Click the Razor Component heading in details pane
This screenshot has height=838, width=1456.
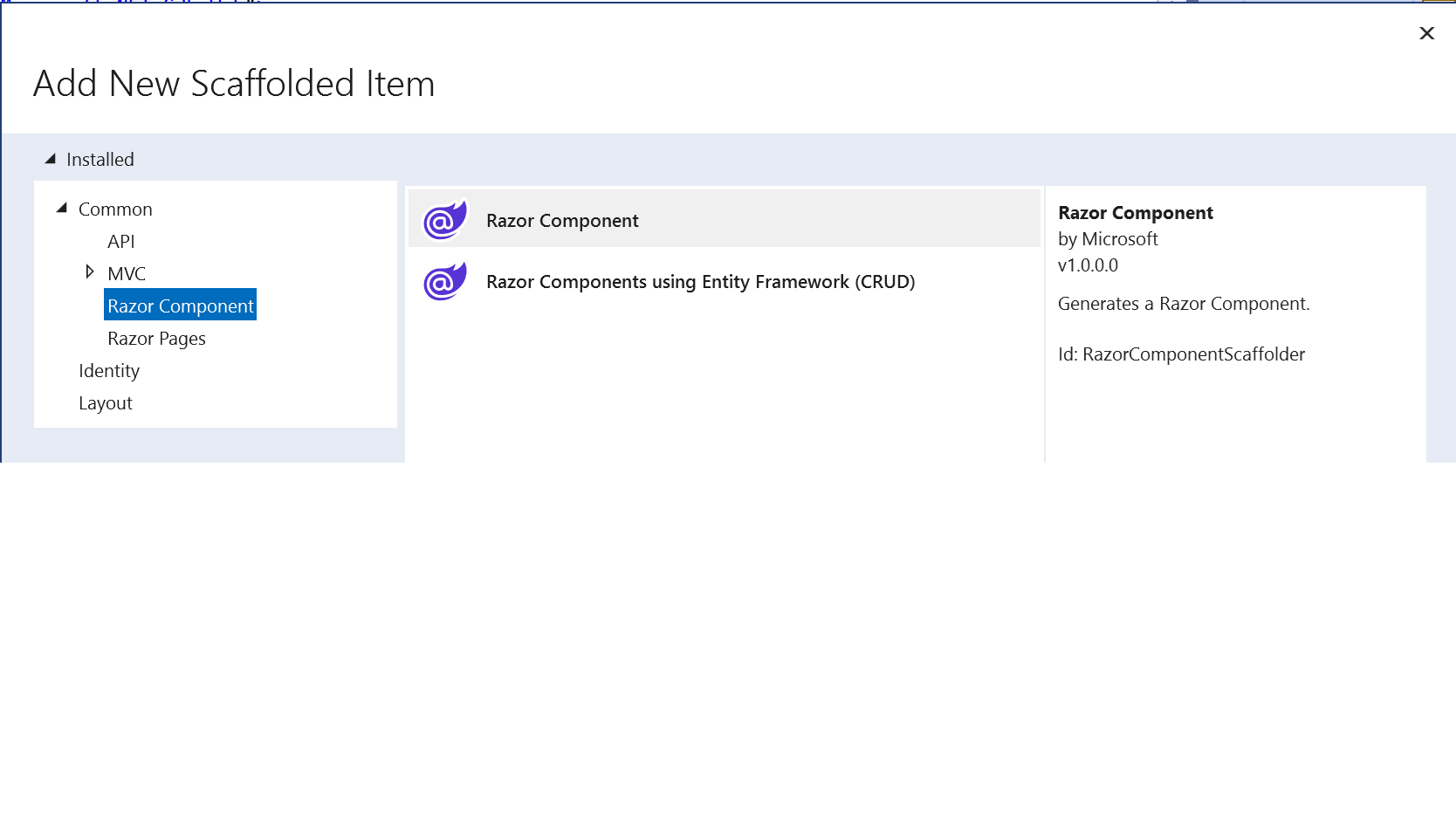point(1135,212)
